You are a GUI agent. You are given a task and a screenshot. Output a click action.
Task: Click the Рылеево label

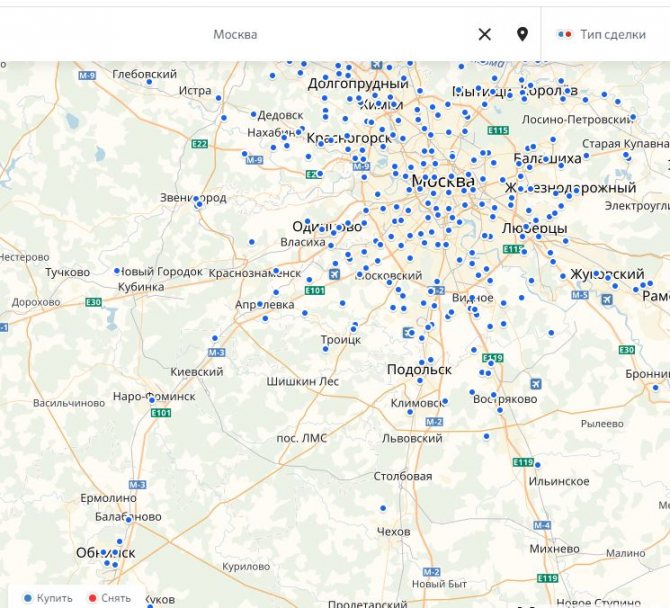point(602,424)
